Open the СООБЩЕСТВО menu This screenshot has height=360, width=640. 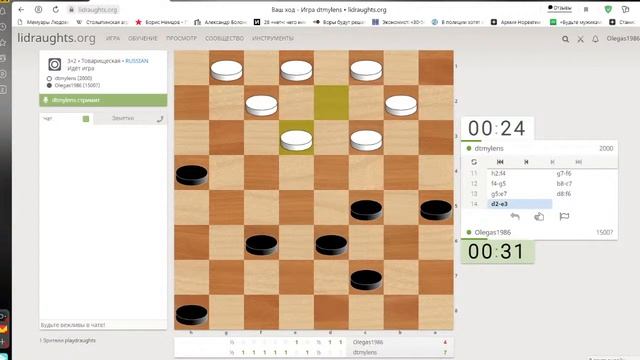coord(224,38)
